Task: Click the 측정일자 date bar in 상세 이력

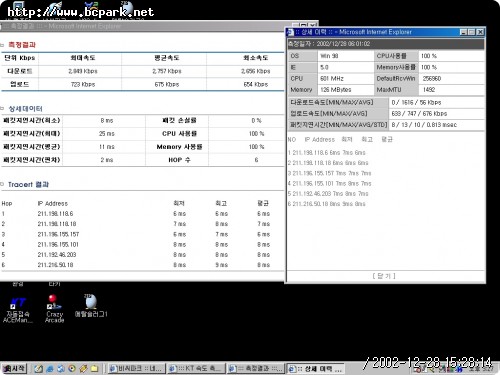Action: [386, 44]
